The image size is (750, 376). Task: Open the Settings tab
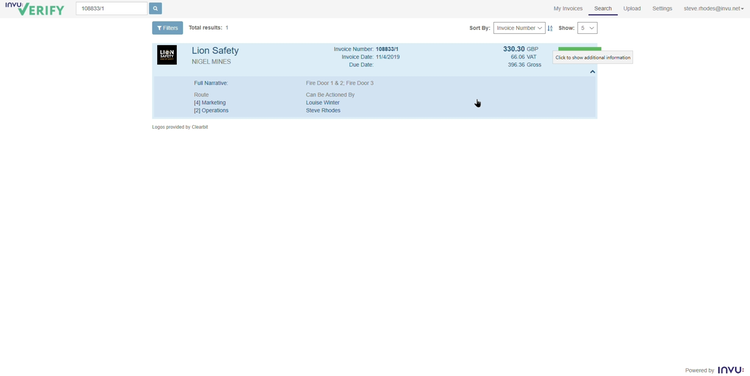(662, 9)
